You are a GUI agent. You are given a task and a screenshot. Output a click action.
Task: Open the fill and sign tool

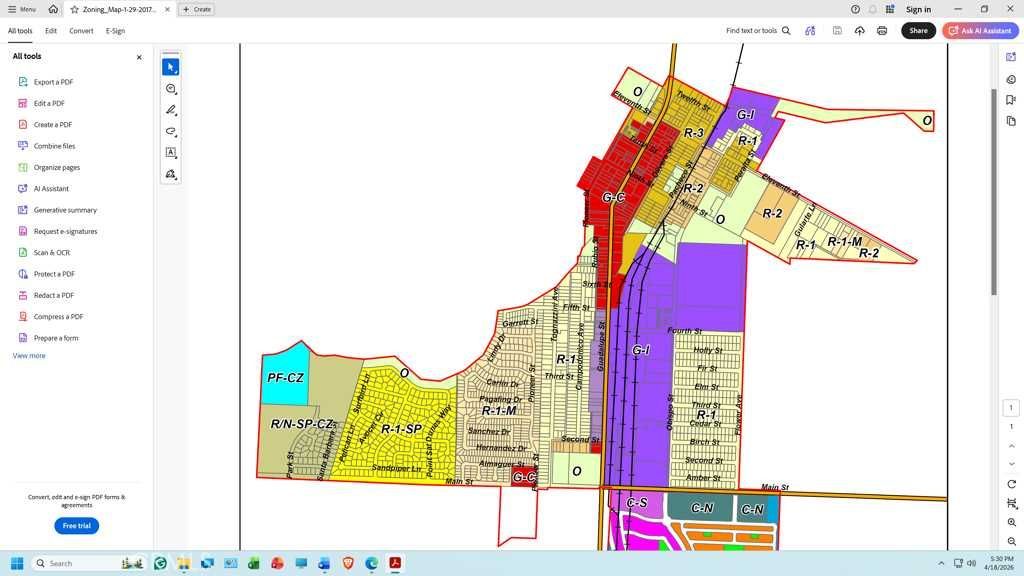pos(171,174)
